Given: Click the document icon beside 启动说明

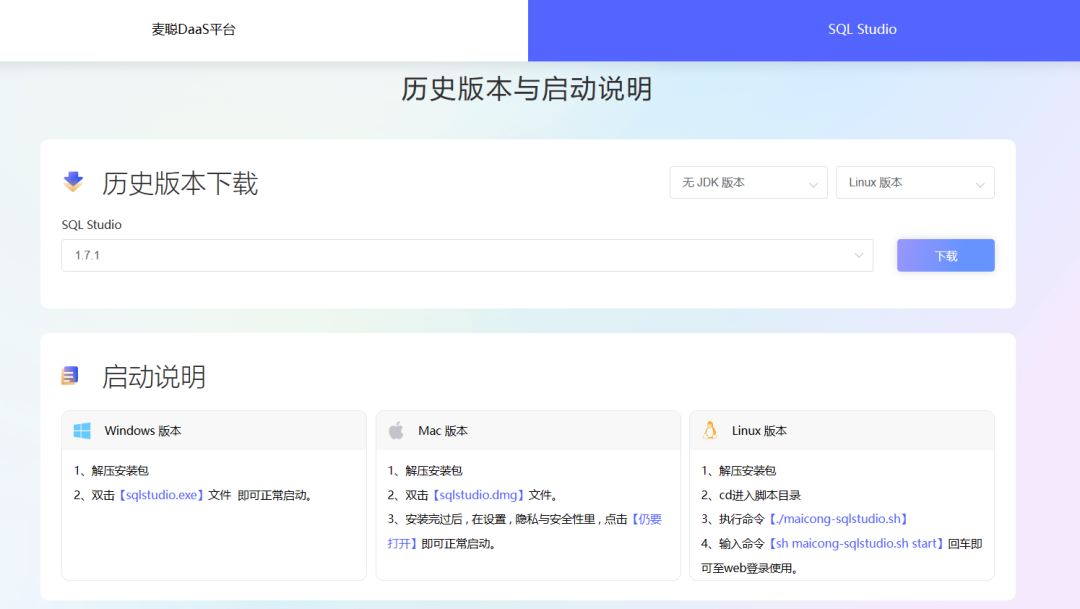Looking at the screenshot, I should point(70,375).
